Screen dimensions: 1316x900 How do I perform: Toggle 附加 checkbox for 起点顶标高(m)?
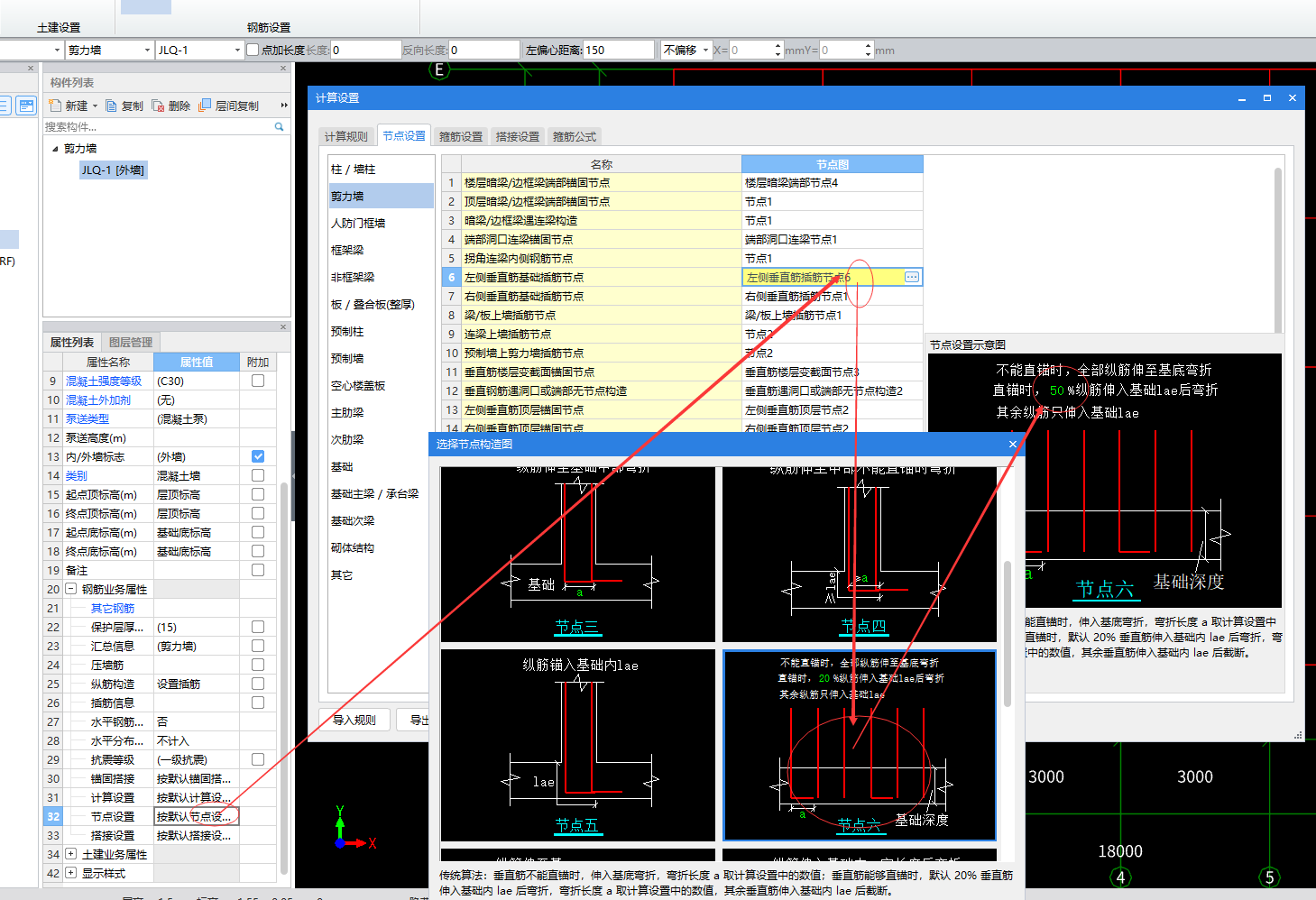point(258,494)
